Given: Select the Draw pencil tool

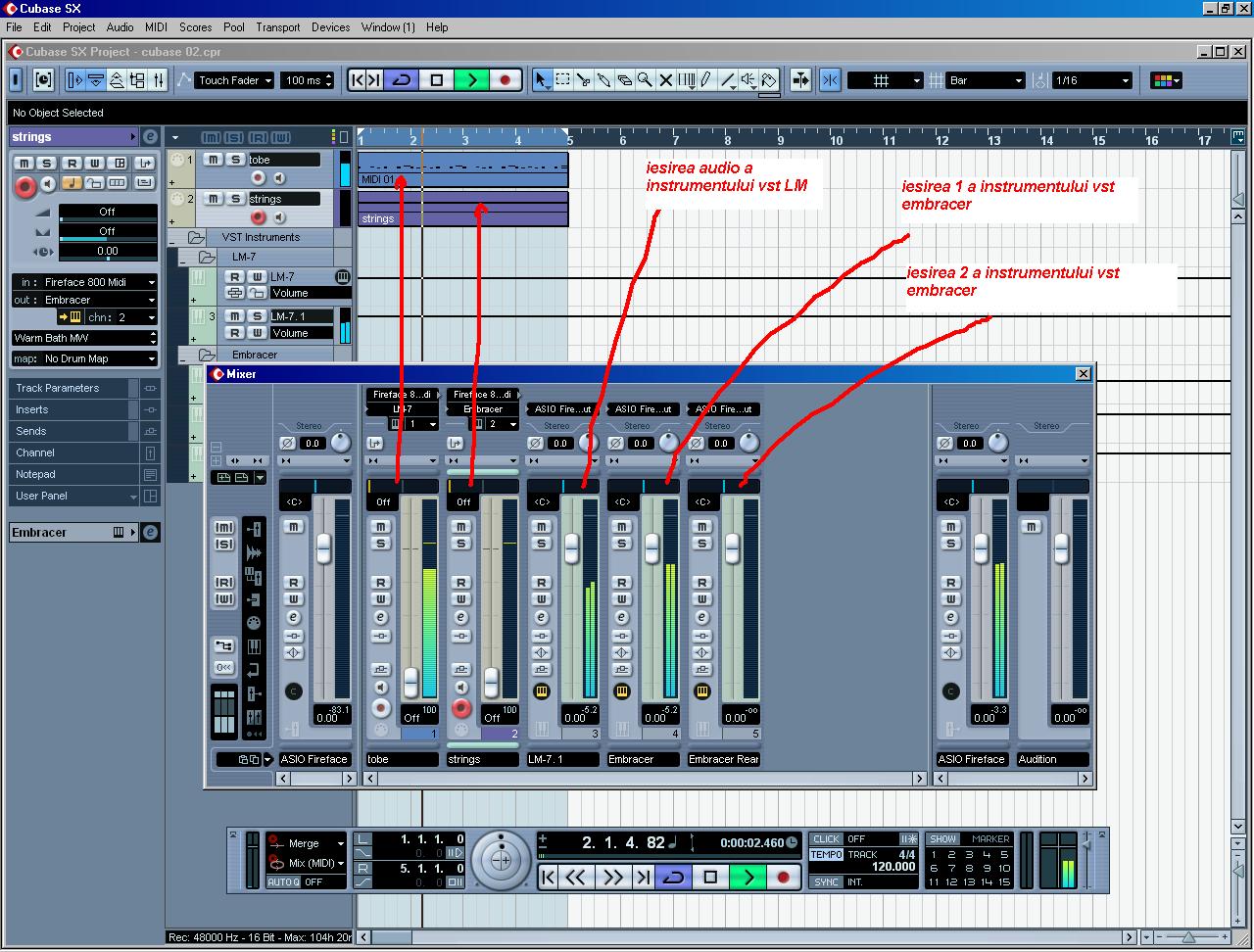Looking at the screenshot, I should tap(707, 80).
